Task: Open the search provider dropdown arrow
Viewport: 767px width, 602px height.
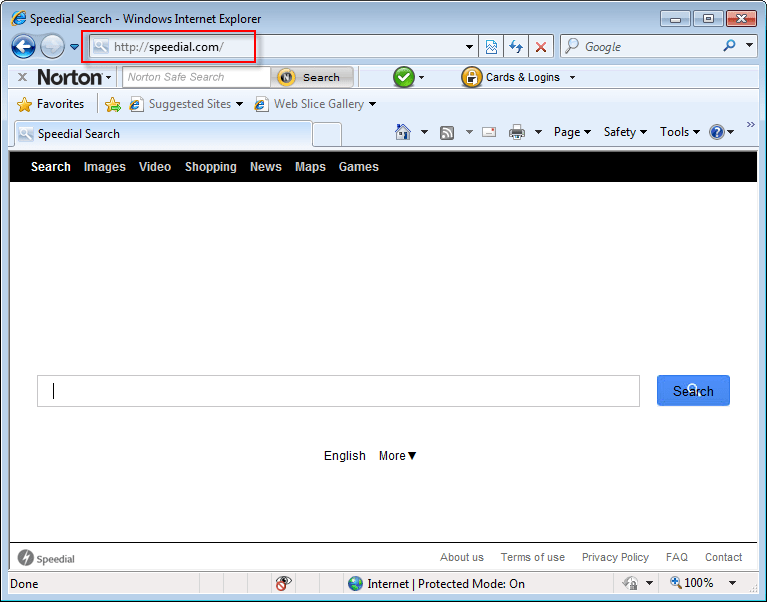Action: point(749,45)
